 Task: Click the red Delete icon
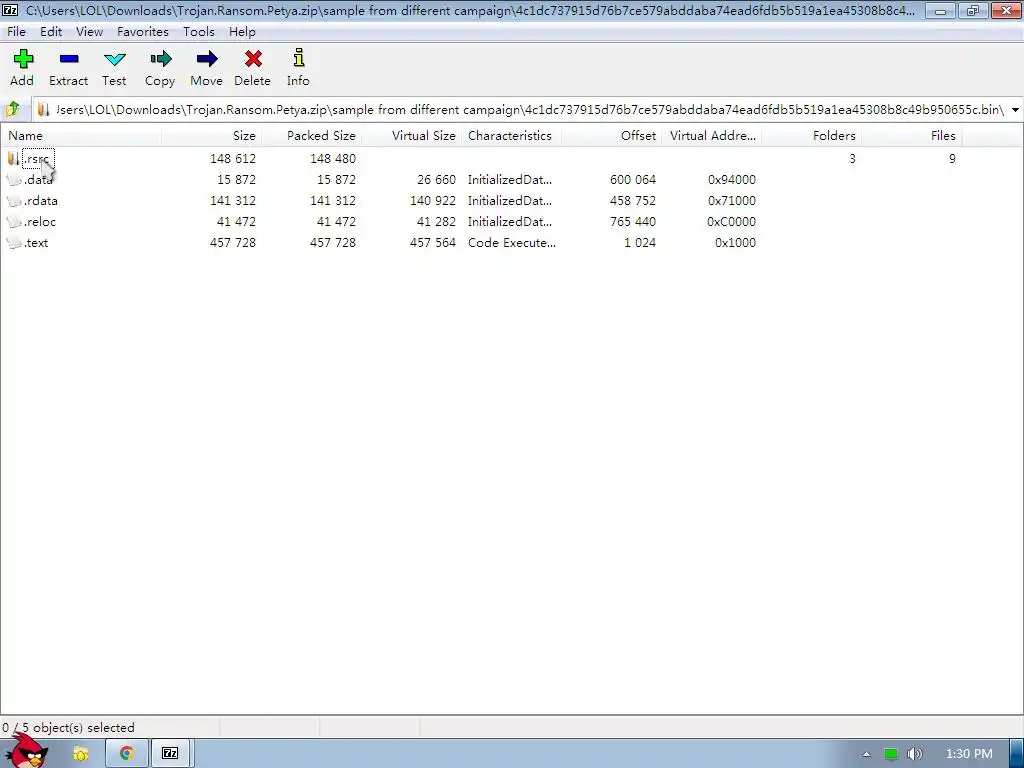point(253,59)
